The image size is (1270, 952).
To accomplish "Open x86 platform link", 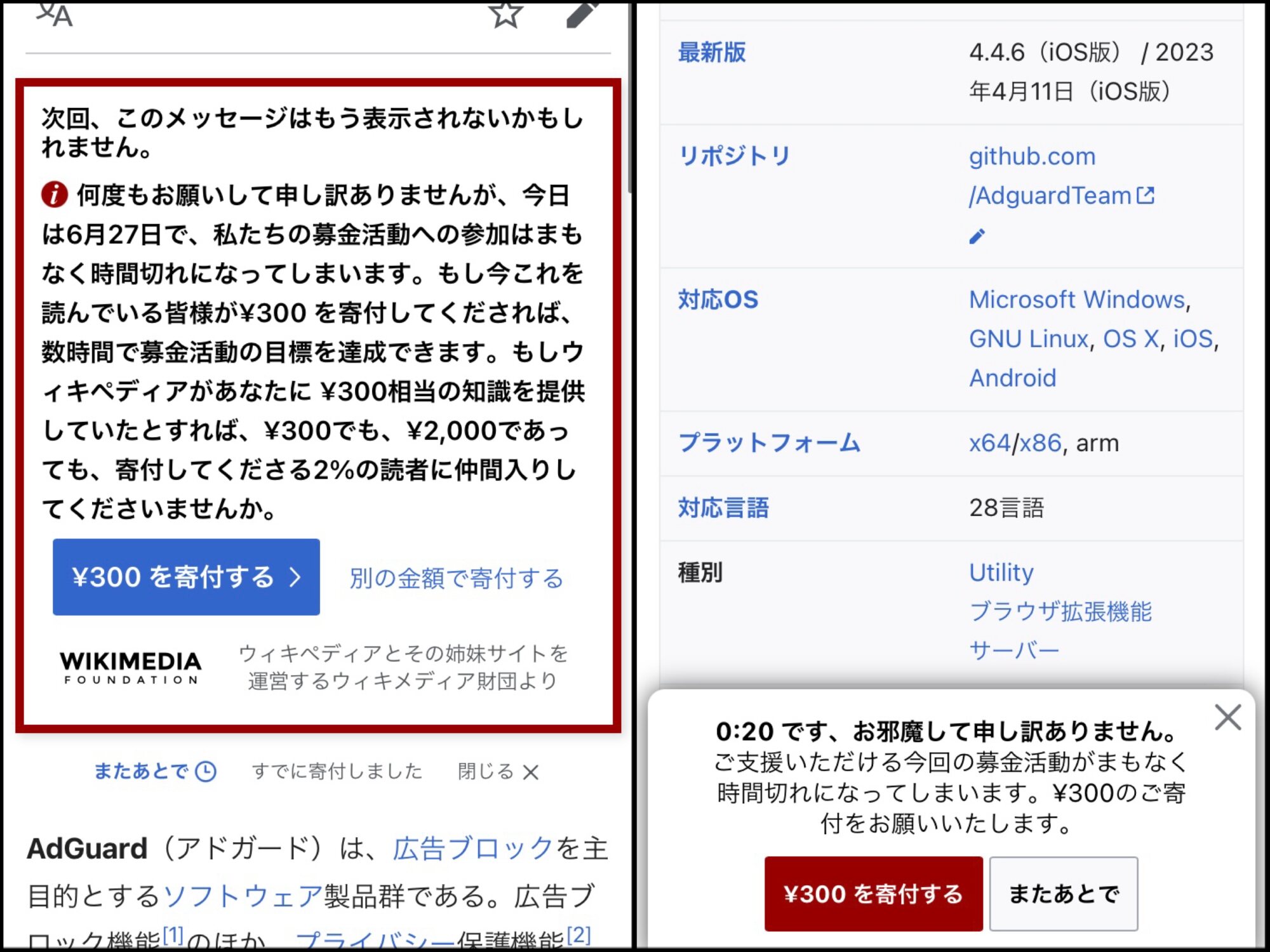I will tap(1041, 442).
